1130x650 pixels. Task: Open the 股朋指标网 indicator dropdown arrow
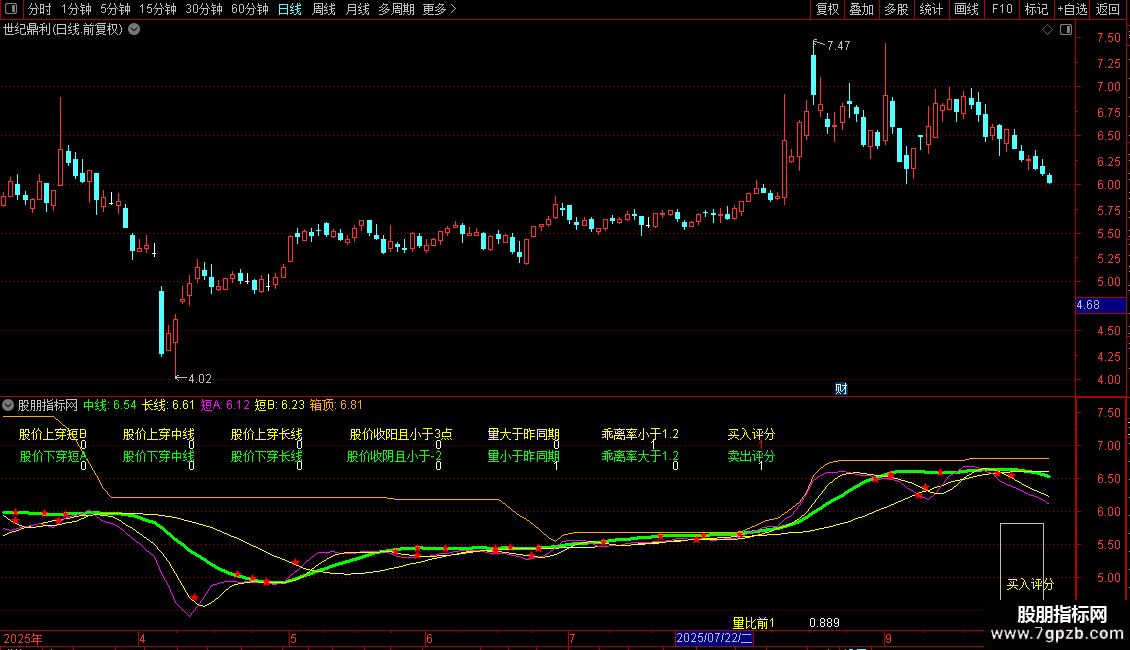[9, 405]
